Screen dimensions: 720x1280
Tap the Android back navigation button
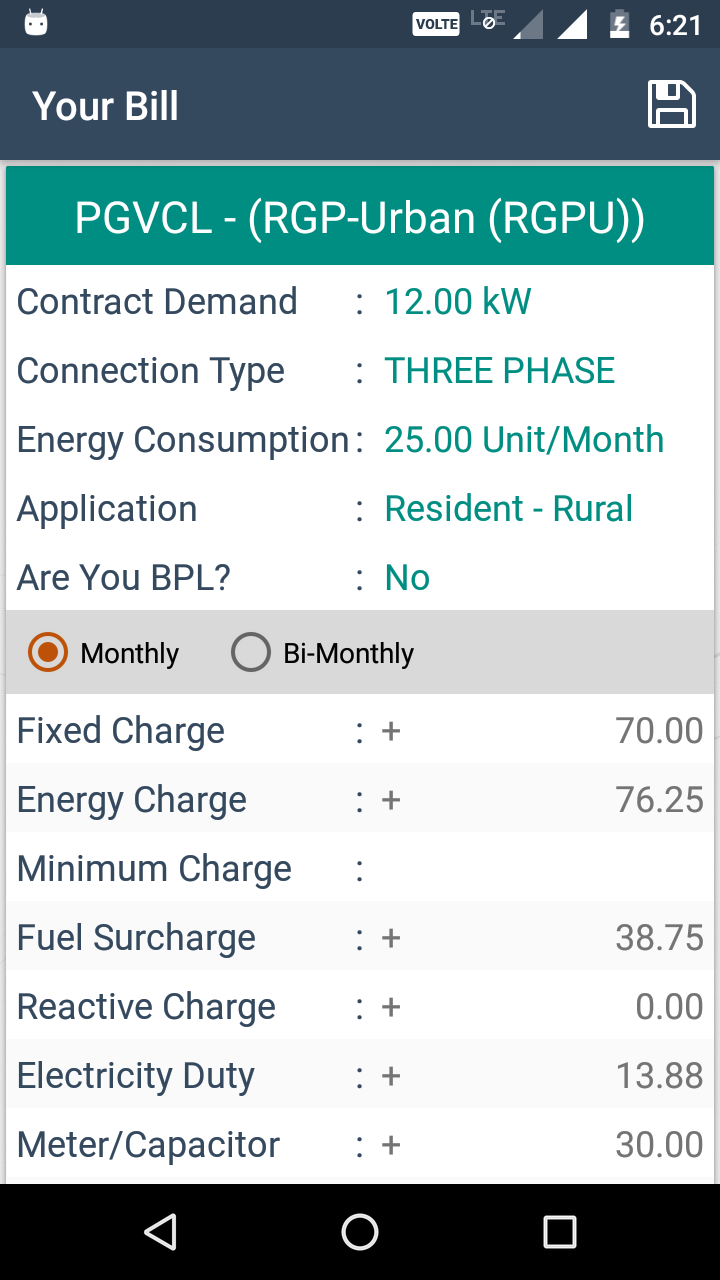coord(160,1232)
